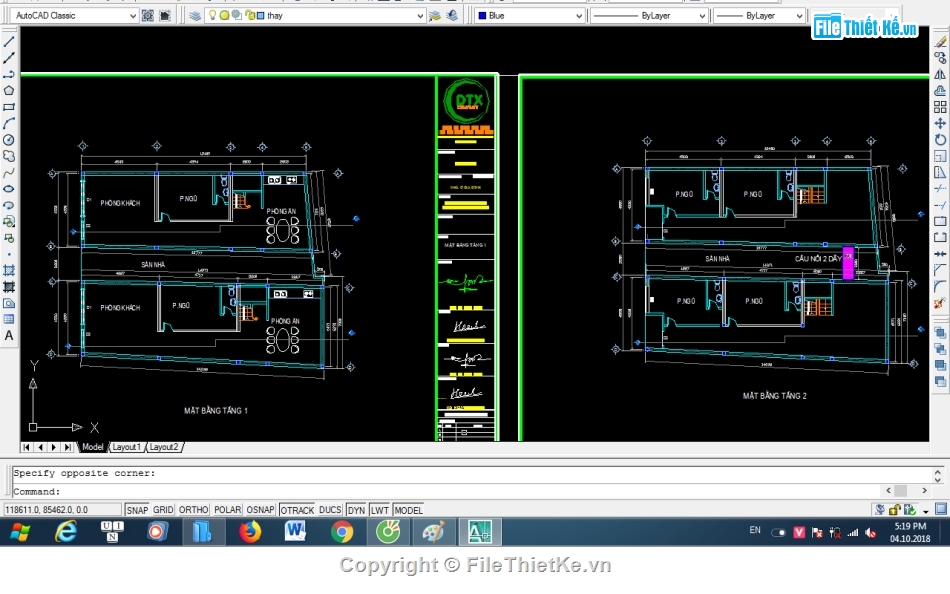Click into the Command line input
This screenshot has width=950, height=594.
[x=448, y=492]
